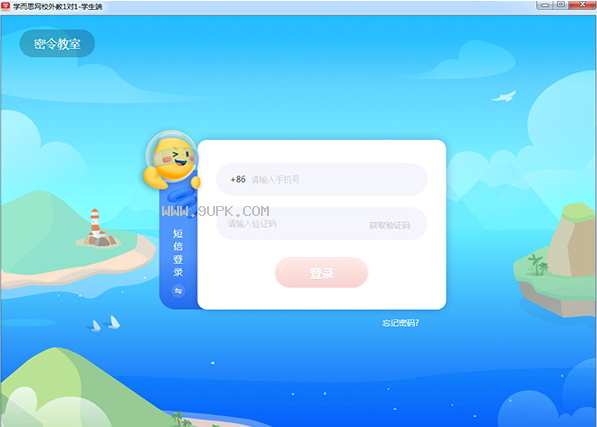Click the white seagull in the sky
This screenshot has width=597, height=427.
tap(504, 96)
